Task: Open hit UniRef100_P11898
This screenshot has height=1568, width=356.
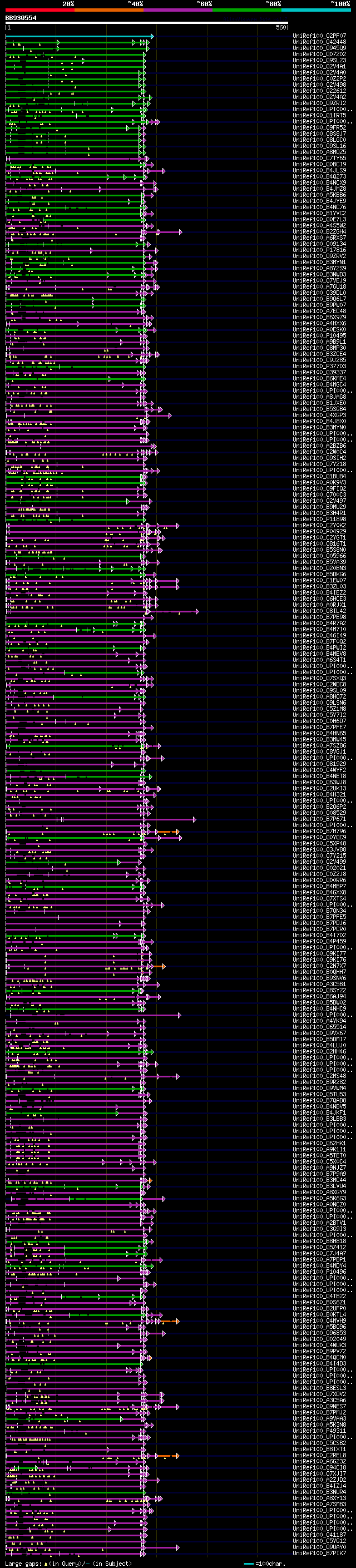Action: [319, 518]
